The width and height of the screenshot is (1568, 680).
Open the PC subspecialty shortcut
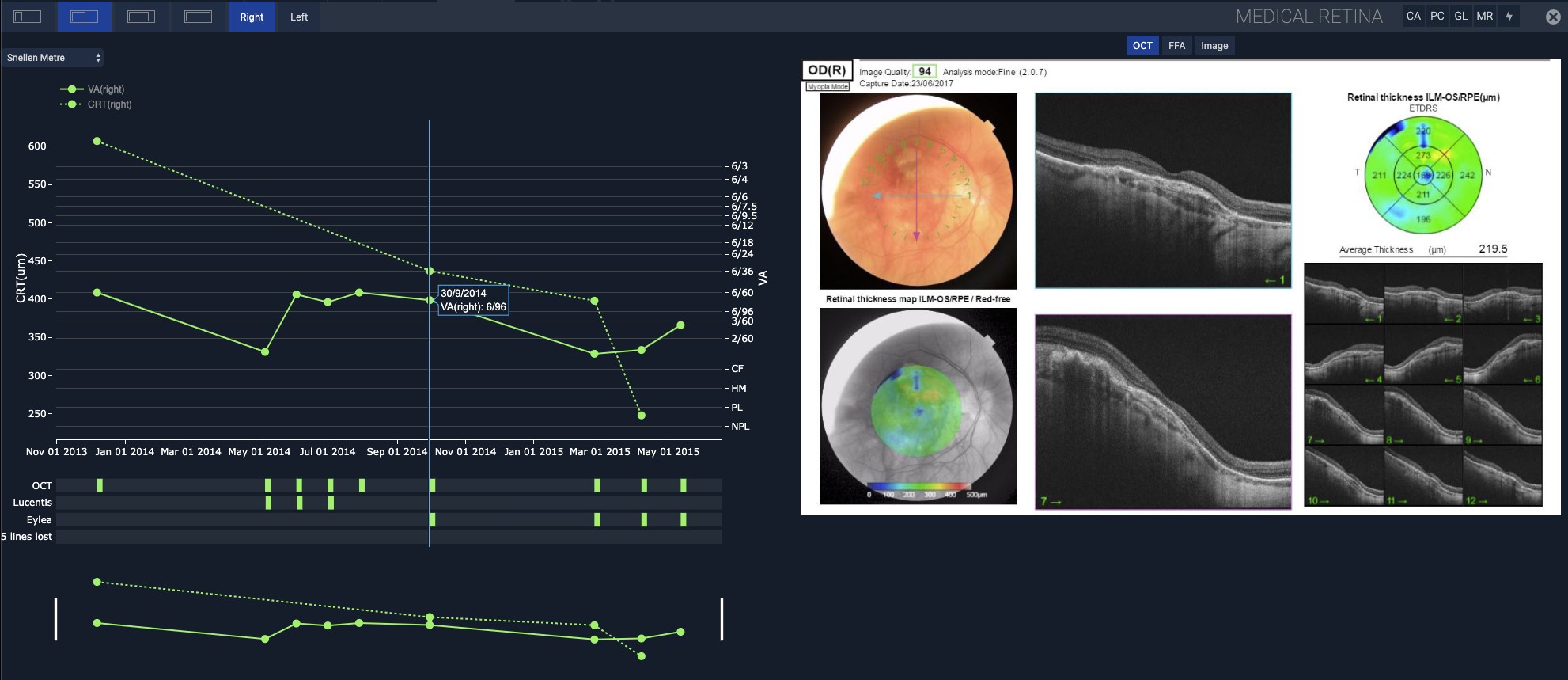(x=1437, y=17)
